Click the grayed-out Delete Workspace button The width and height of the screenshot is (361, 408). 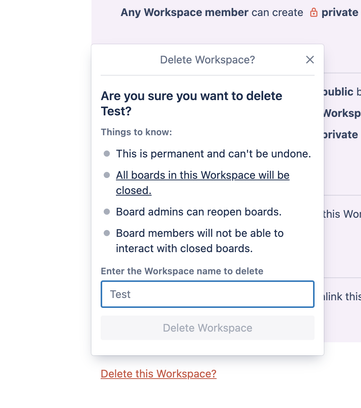tap(207, 328)
